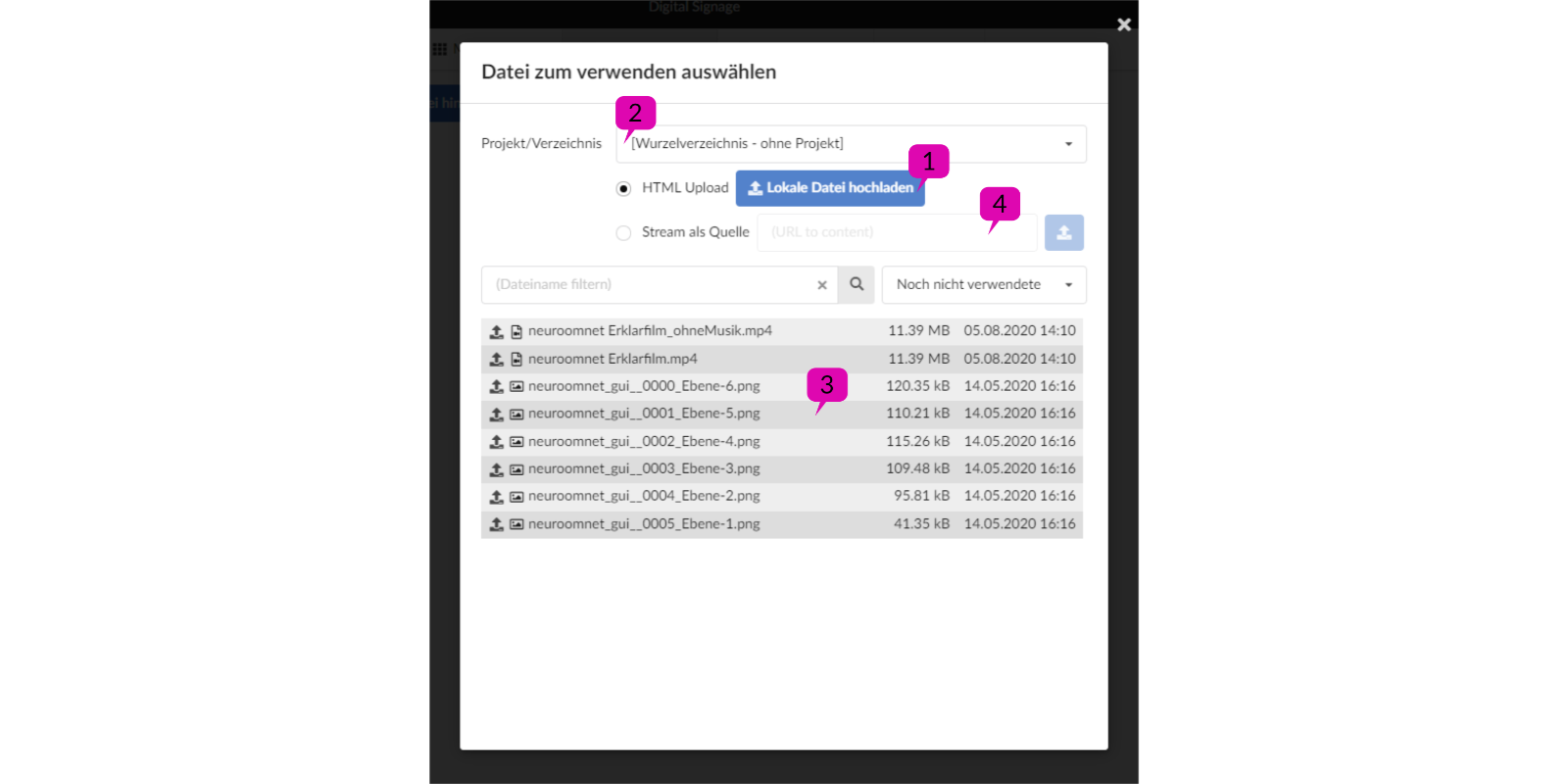Click Lokale Datei hochladen button
The width and height of the screenshot is (1568, 784).
[830, 188]
